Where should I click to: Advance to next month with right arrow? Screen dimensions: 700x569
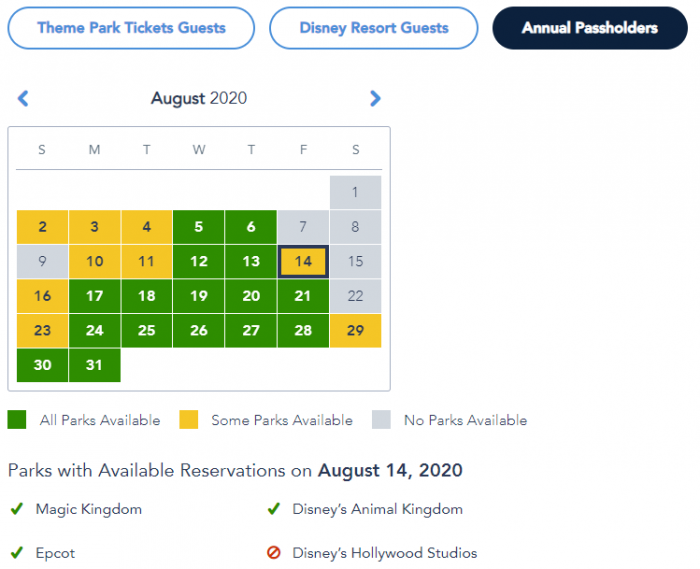[375, 98]
